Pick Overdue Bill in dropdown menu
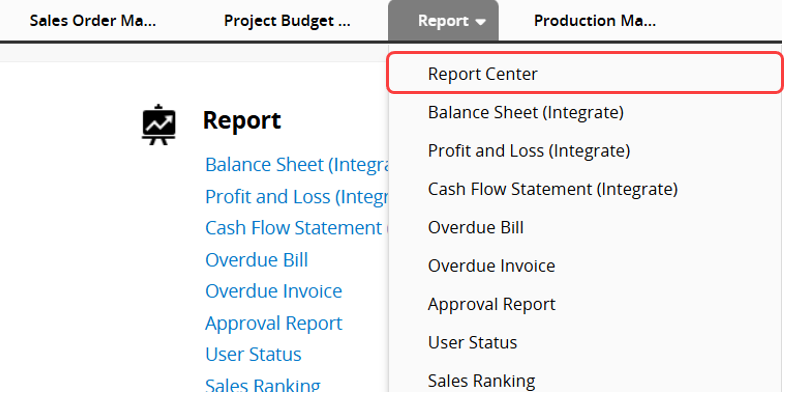787x416 pixels. tap(475, 227)
